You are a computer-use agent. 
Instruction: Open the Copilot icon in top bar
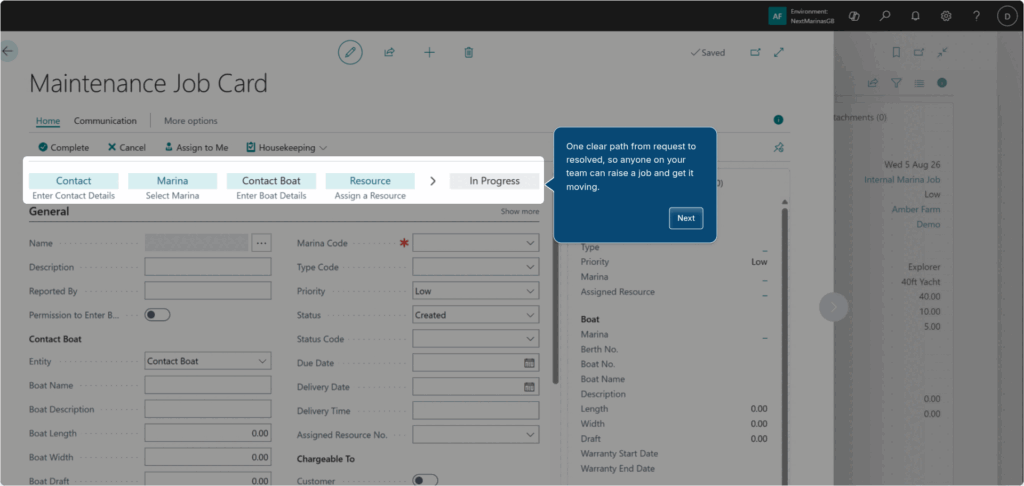854,16
